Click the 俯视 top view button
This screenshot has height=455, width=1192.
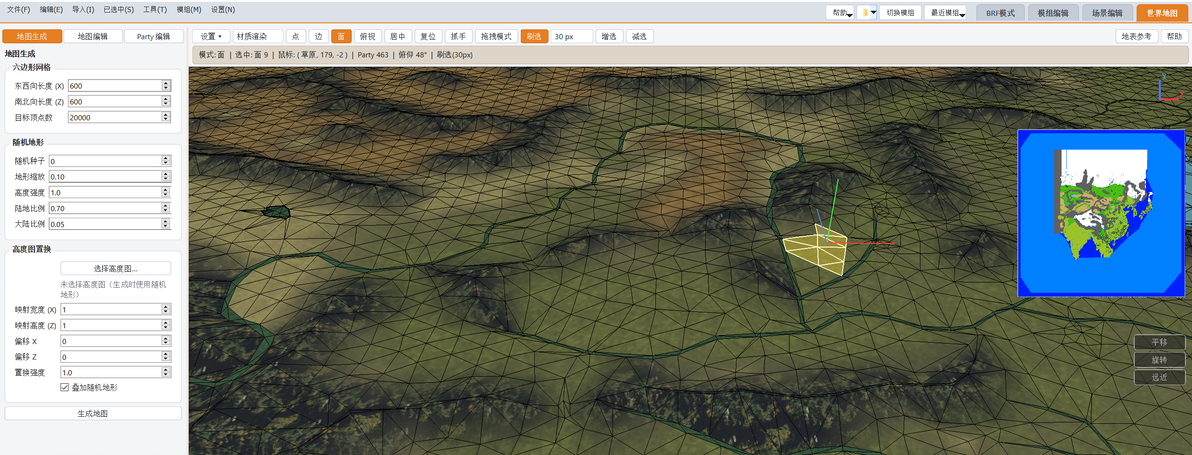click(x=367, y=36)
